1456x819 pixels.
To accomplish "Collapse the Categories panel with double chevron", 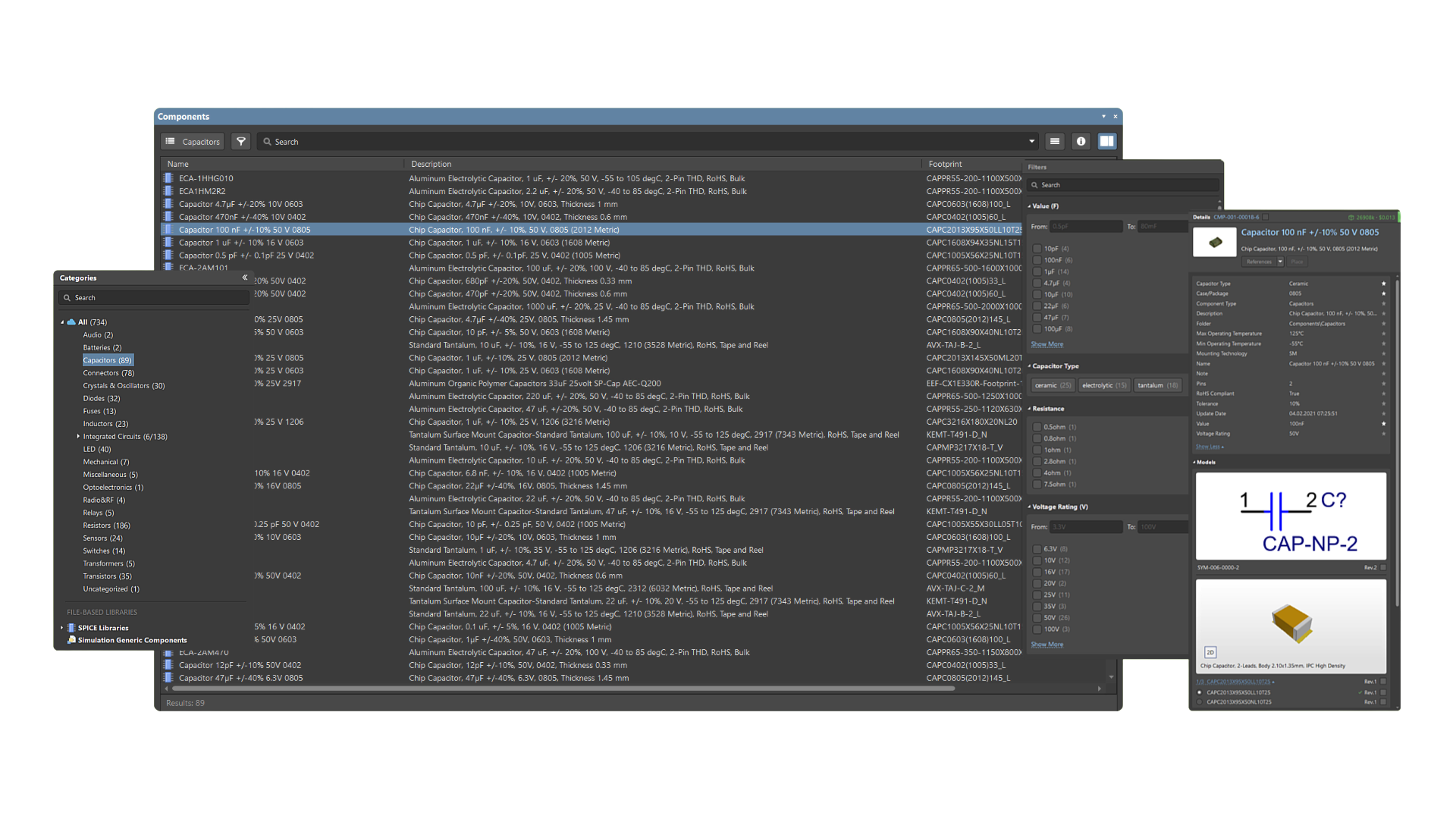I will click(245, 278).
